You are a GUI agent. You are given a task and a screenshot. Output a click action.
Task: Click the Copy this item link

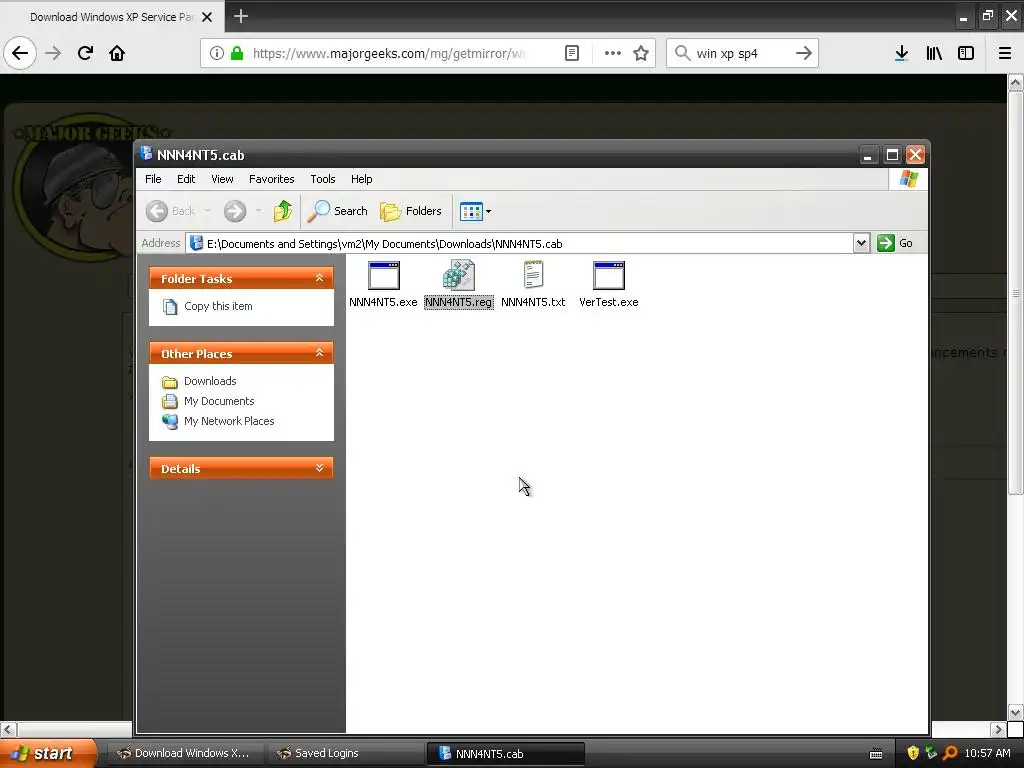[x=217, y=306]
